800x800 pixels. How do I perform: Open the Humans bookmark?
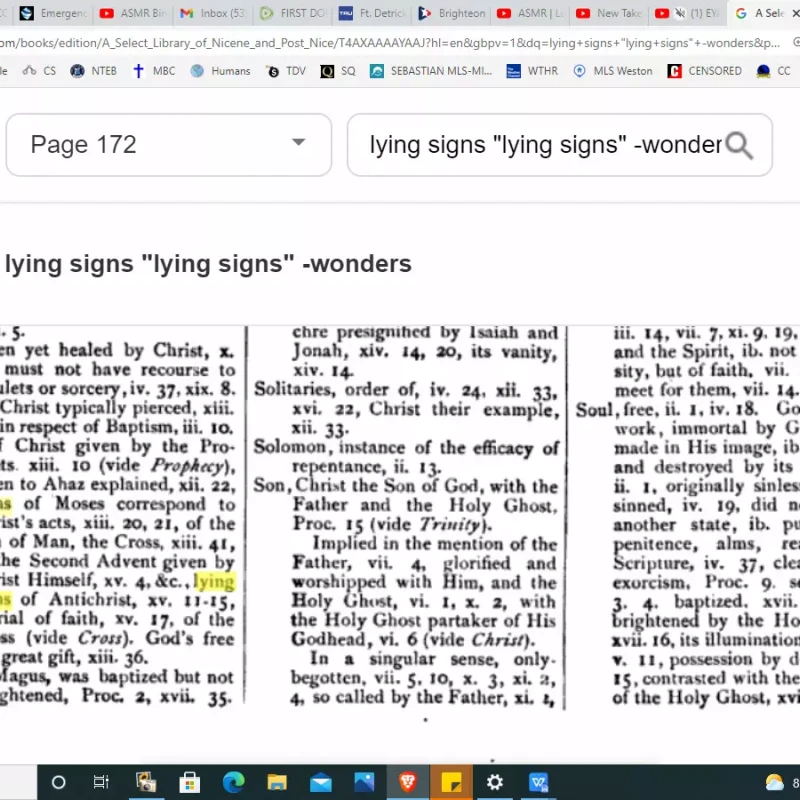click(220, 71)
